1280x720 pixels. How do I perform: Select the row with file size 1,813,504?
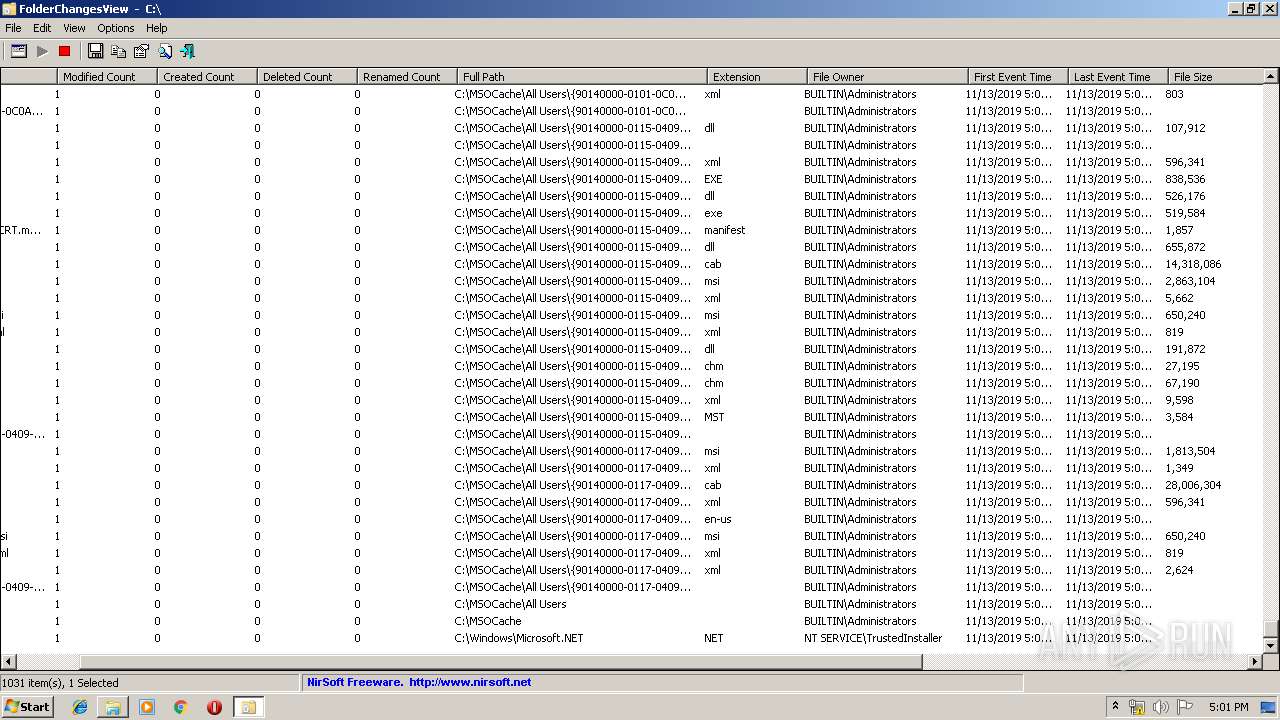[x=632, y=451]
